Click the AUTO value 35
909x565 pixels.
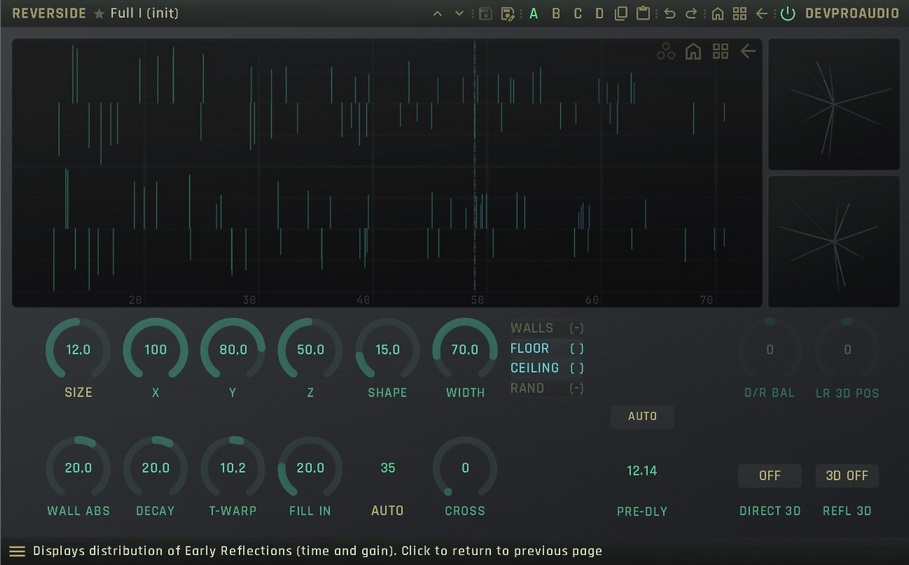click(x=388, y=468)
